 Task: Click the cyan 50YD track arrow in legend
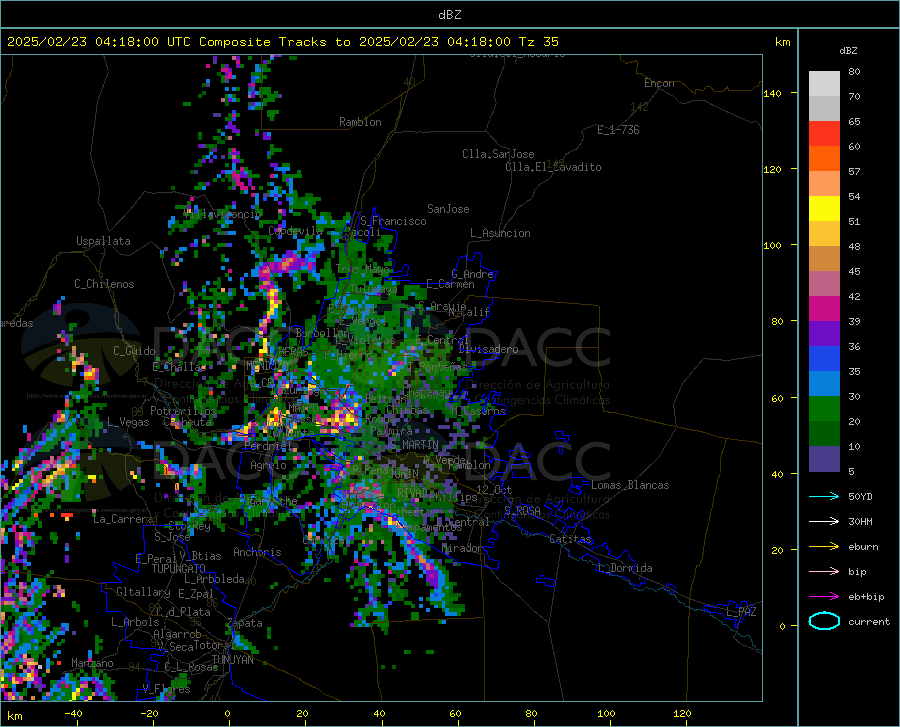[x=824, y=496]
